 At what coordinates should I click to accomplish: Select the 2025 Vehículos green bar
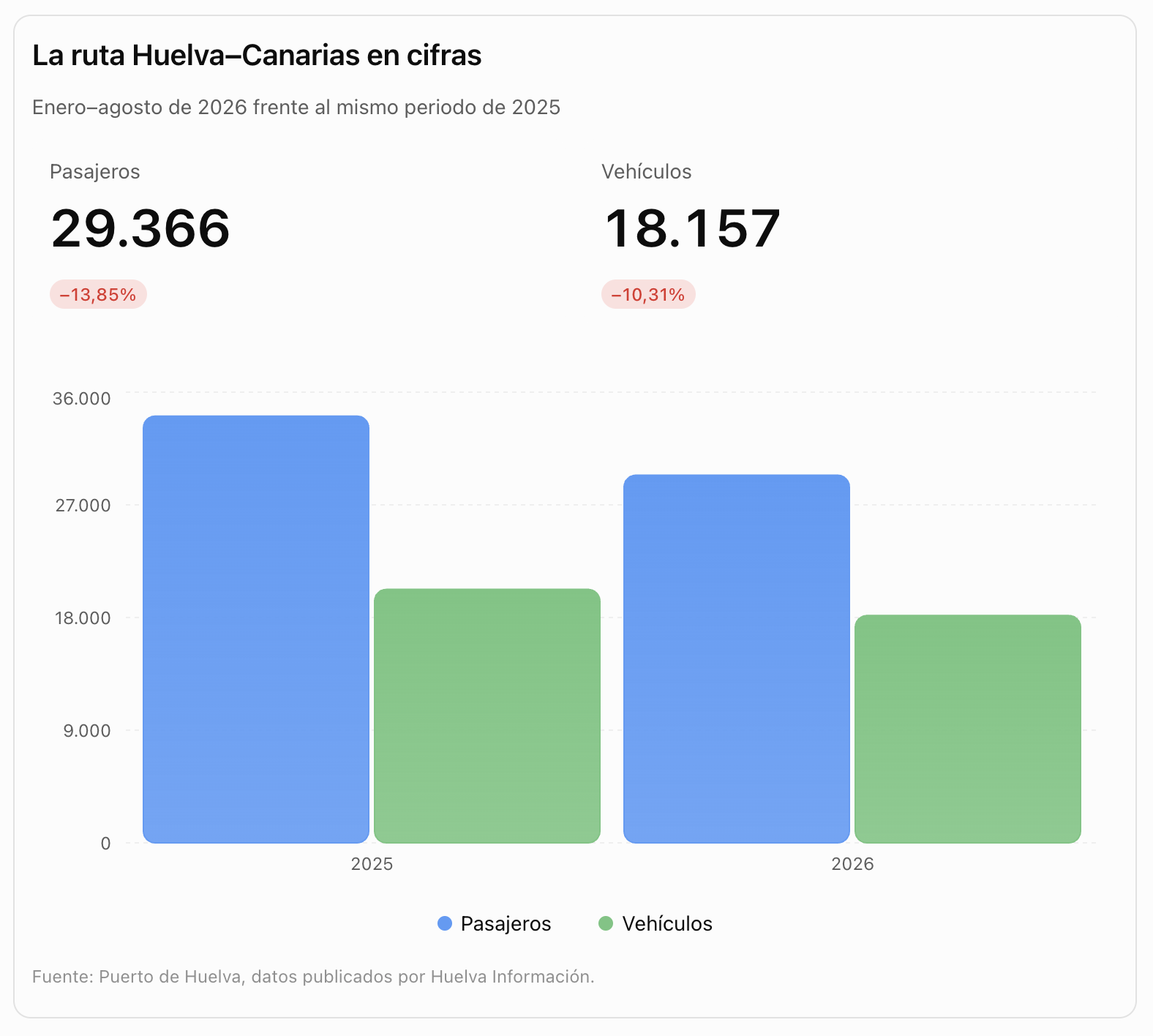pyautogui.click(x=487, y=716)
